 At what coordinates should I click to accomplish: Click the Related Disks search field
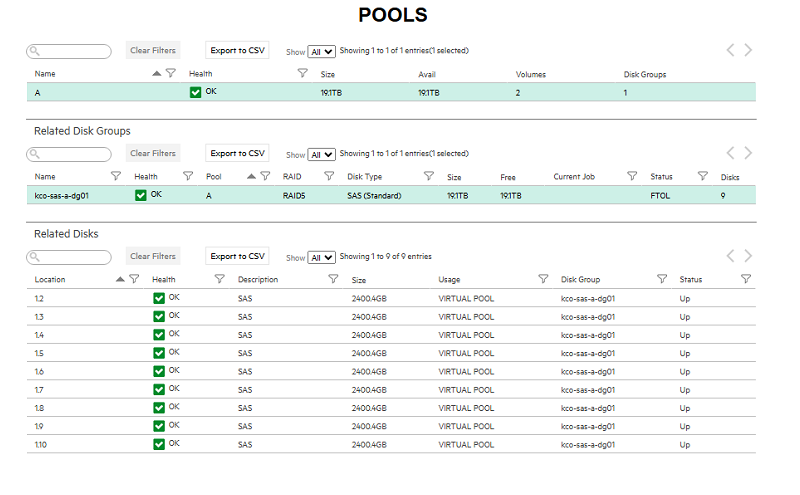pos(69,257)
